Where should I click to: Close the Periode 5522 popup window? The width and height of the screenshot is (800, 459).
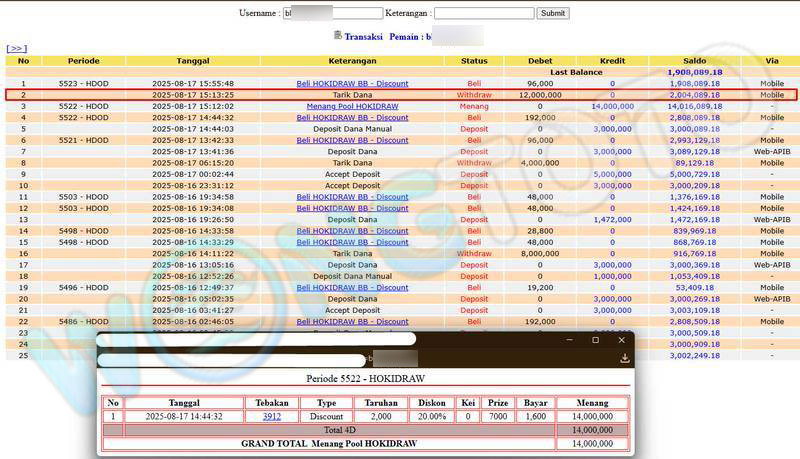coord(620,340)
